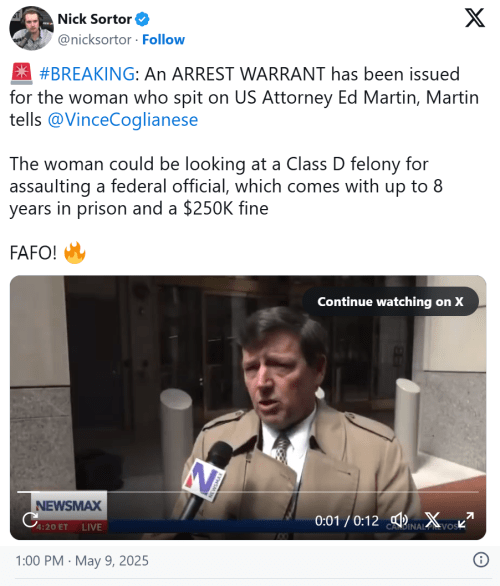This screenshot has height=586, width=500.
Task: Seek along the video progress bar
Action: [248, 492]
